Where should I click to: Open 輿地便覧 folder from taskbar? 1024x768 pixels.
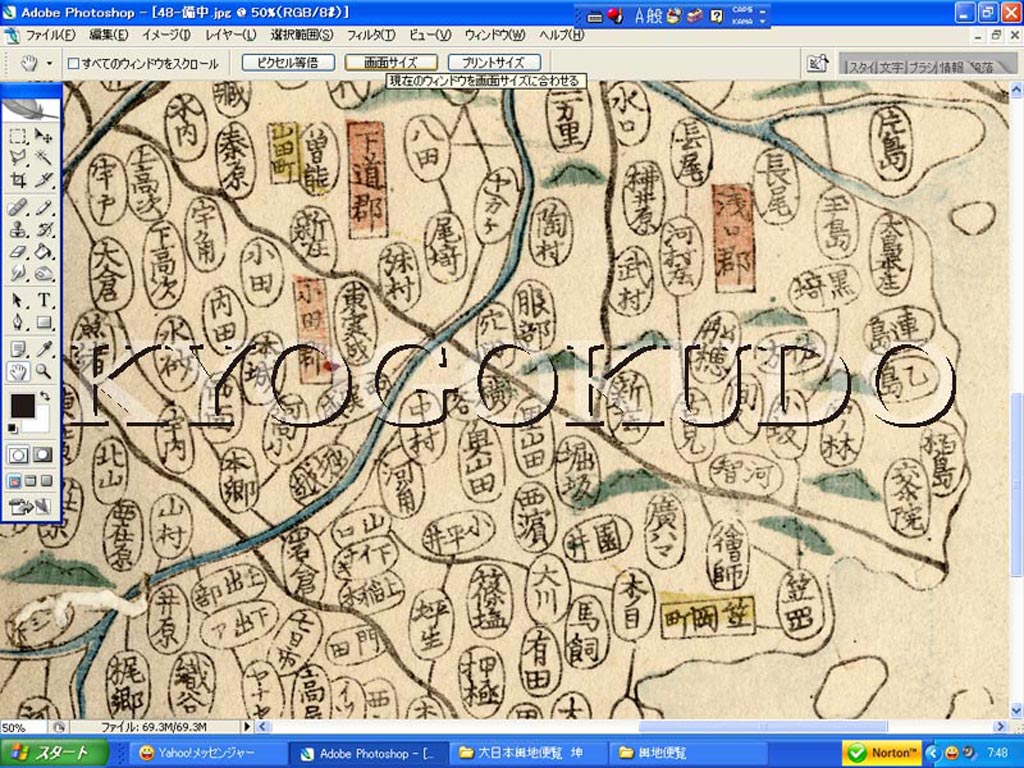688,753
